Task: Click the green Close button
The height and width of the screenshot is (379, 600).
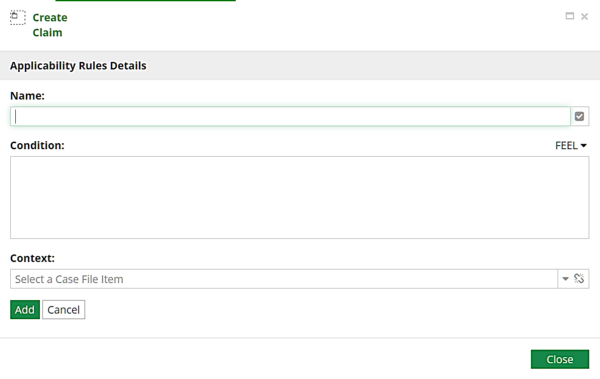Action: click(560, 359)
